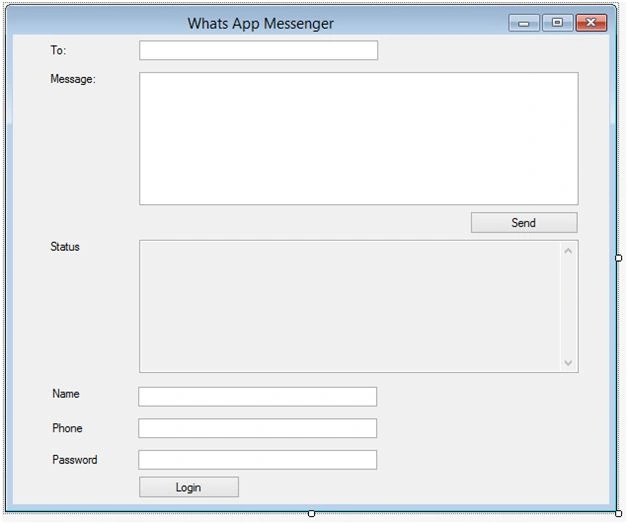
Task: Select the Phone input field
Action: [x=258, y=428]
